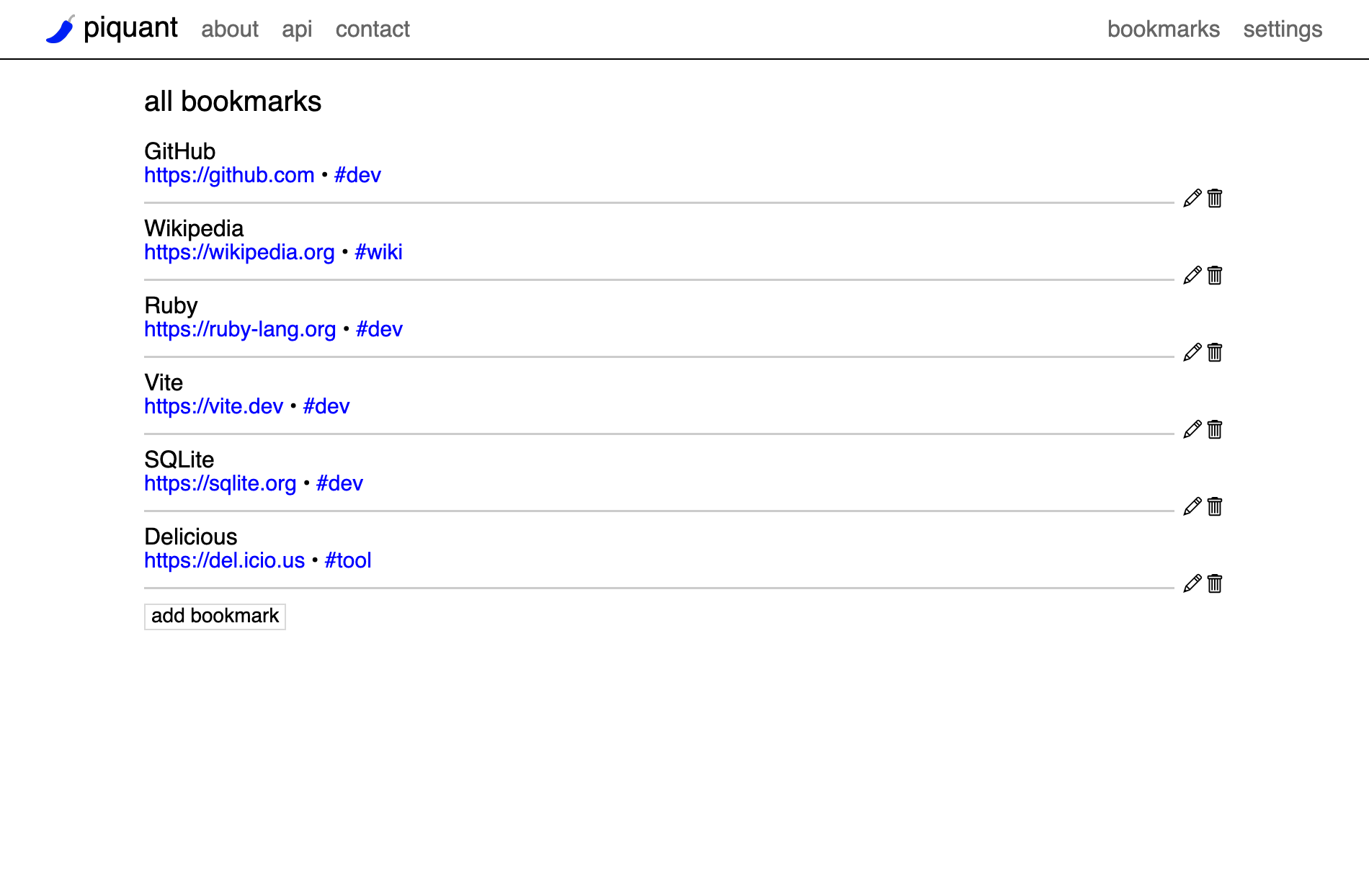Image resolution: width=1369 pixels, height=896 pixels.
Task: Click the blue chili pepper logo
Action: point(61,30)
